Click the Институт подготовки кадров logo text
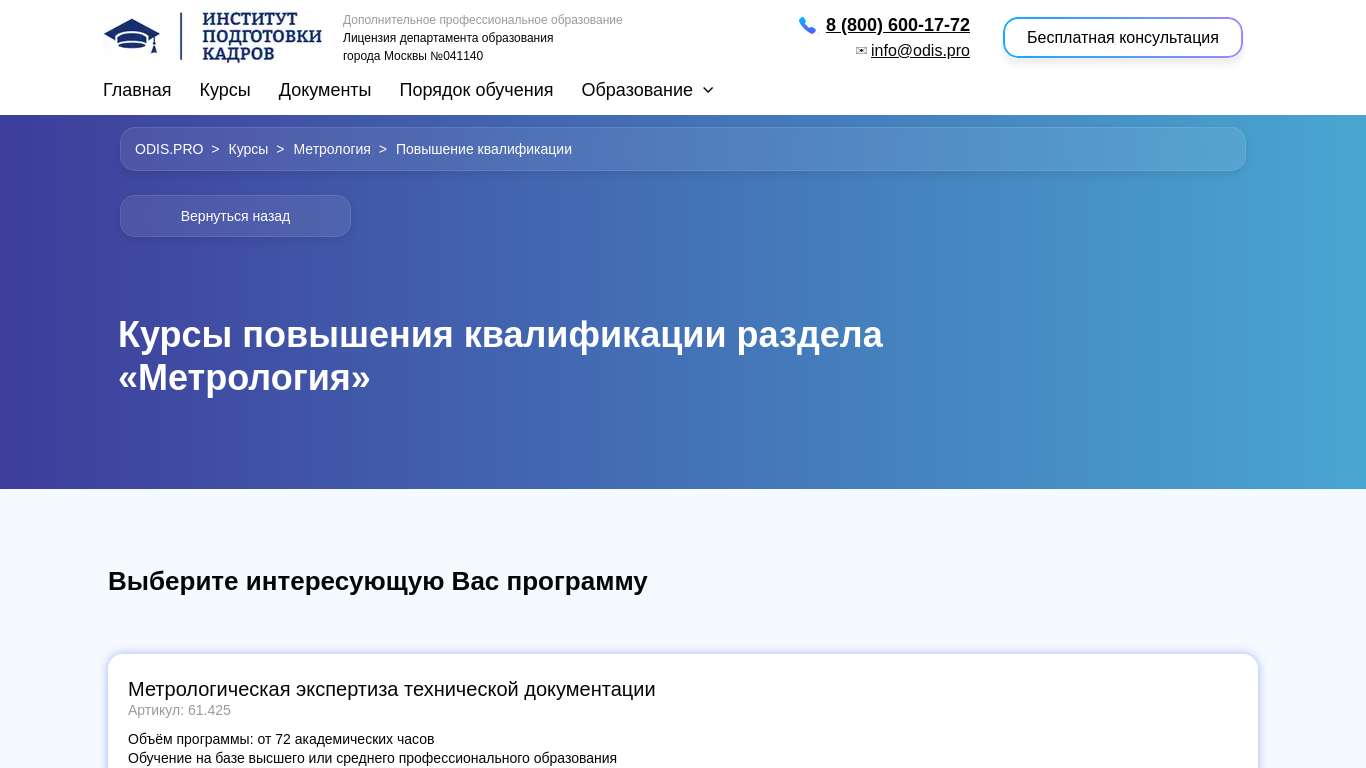1366x768 pixels. (261, 37)
